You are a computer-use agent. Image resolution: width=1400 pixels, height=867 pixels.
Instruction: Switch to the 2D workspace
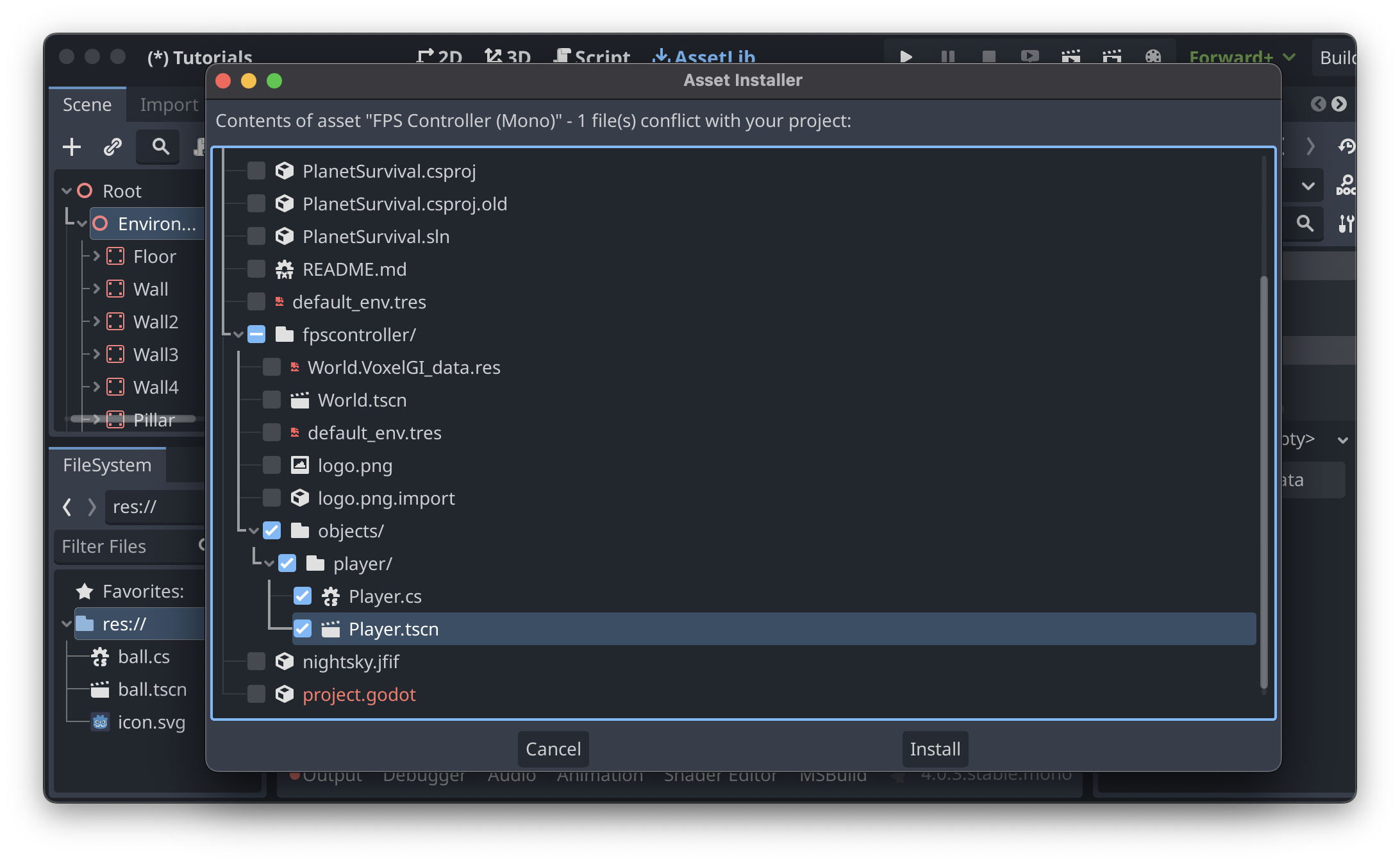click(441, 57)
